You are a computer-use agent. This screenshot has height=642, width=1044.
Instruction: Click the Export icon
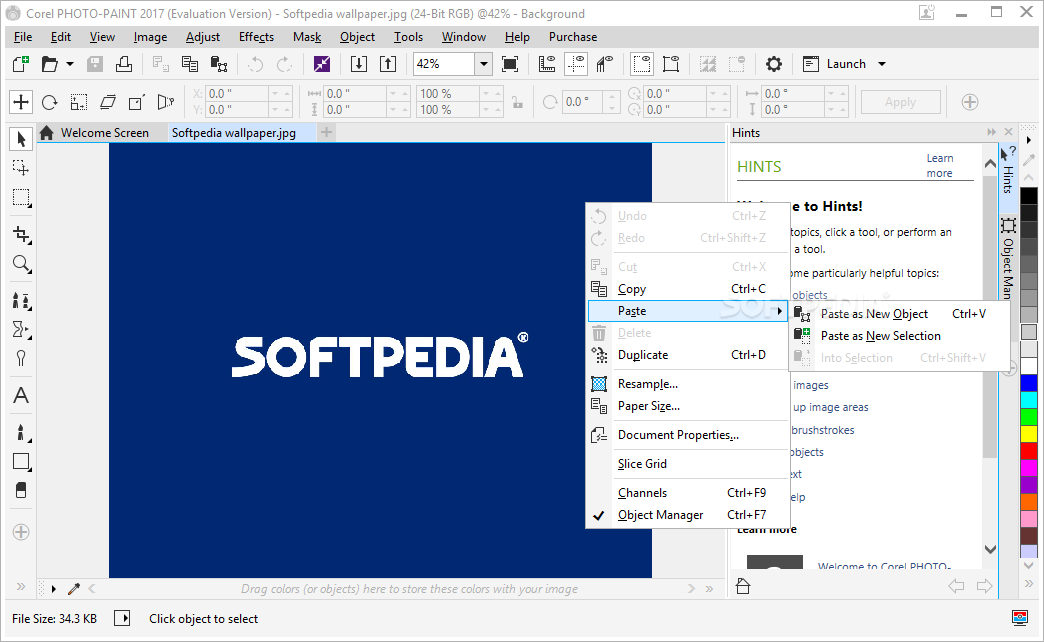click(x=388, y=64)
